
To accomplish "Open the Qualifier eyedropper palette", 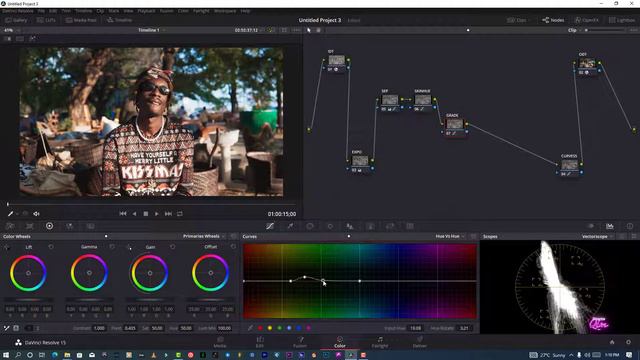I will 290,226.
